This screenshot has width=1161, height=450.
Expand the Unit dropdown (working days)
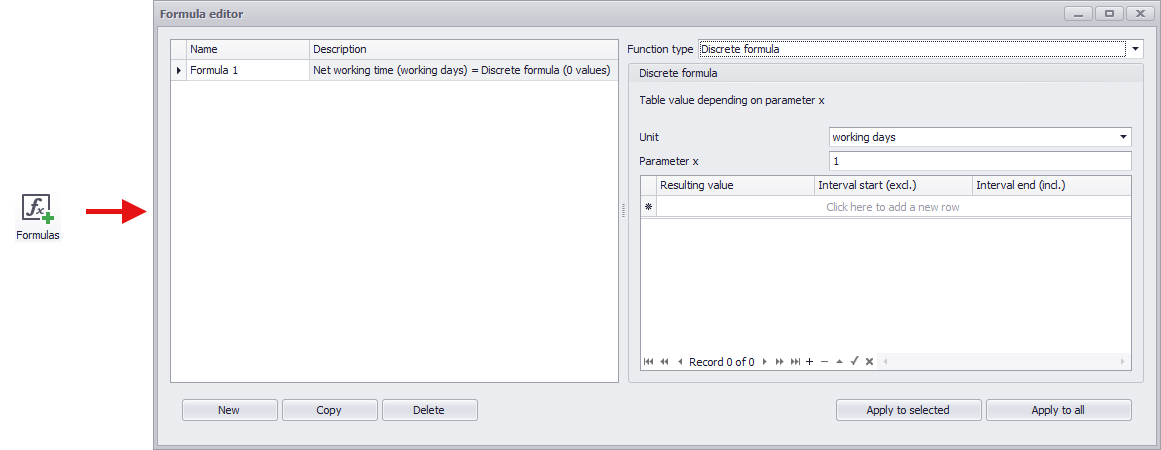pyautogui.click(x=1124, y=137)
